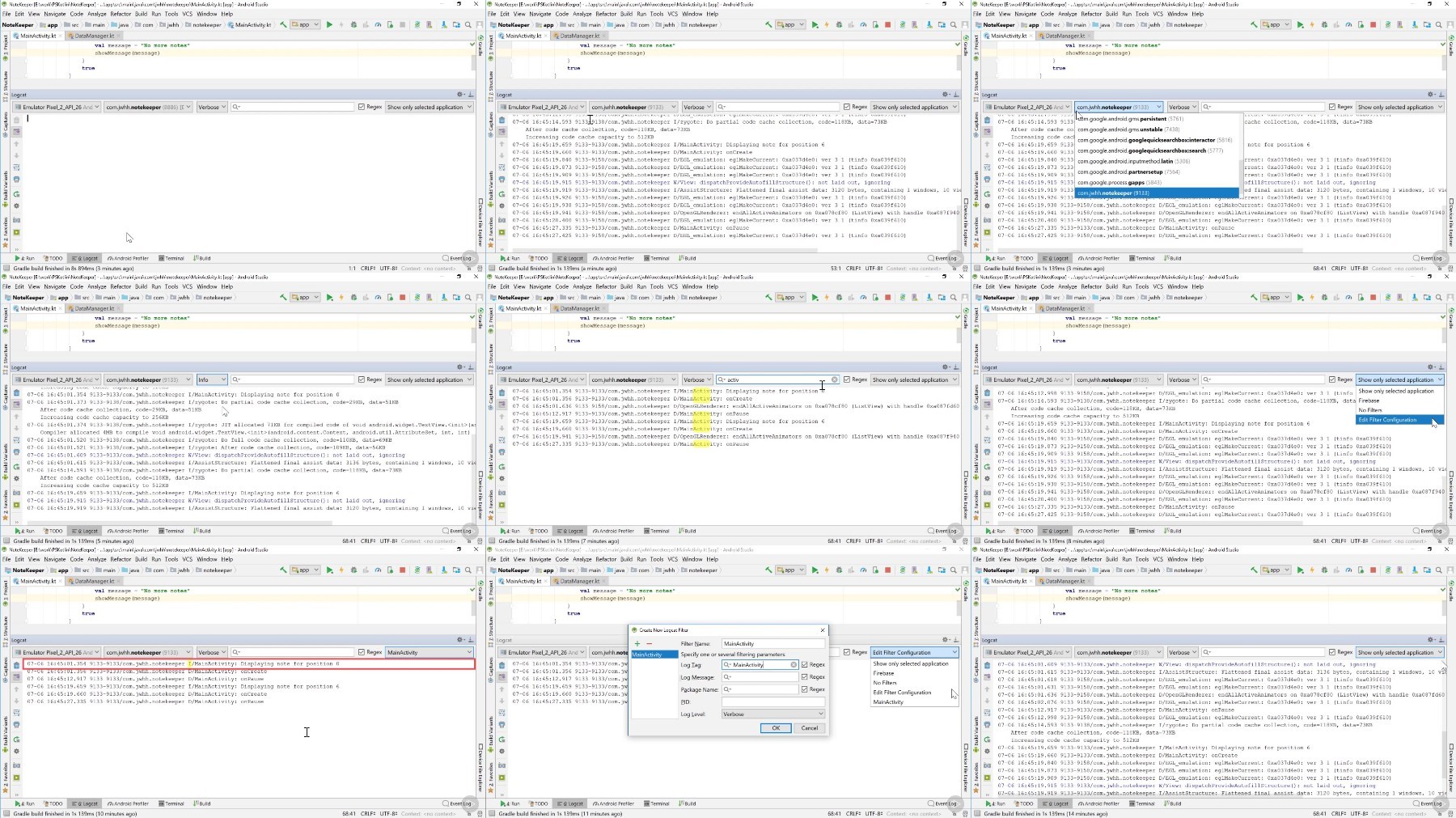Toggle Regex checkbox next to the 'activ' search field
This screenshot has height=818, width=1456.
(x=847, y=379)
